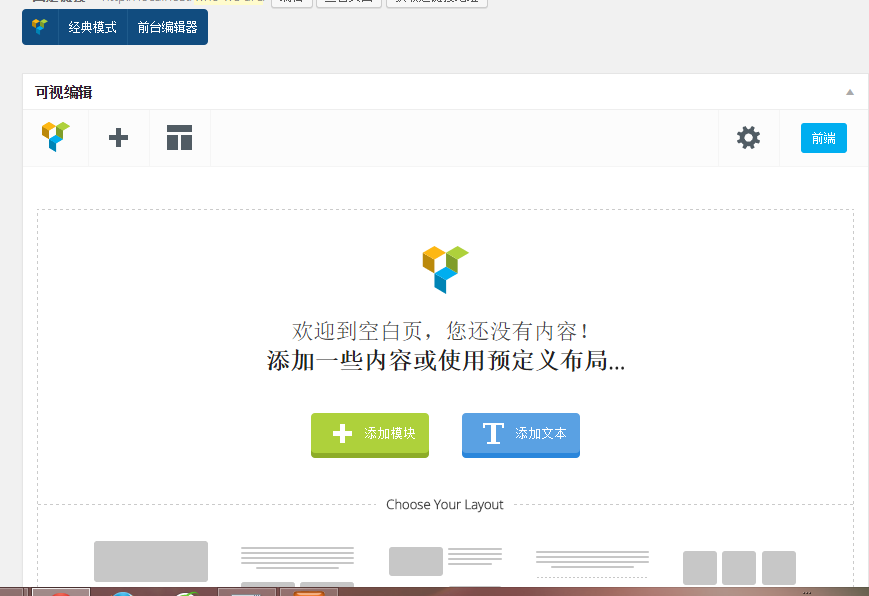869x596 pixels.
Task: Click the orange app icon in the taskbar
Action: tap(308, 591)
